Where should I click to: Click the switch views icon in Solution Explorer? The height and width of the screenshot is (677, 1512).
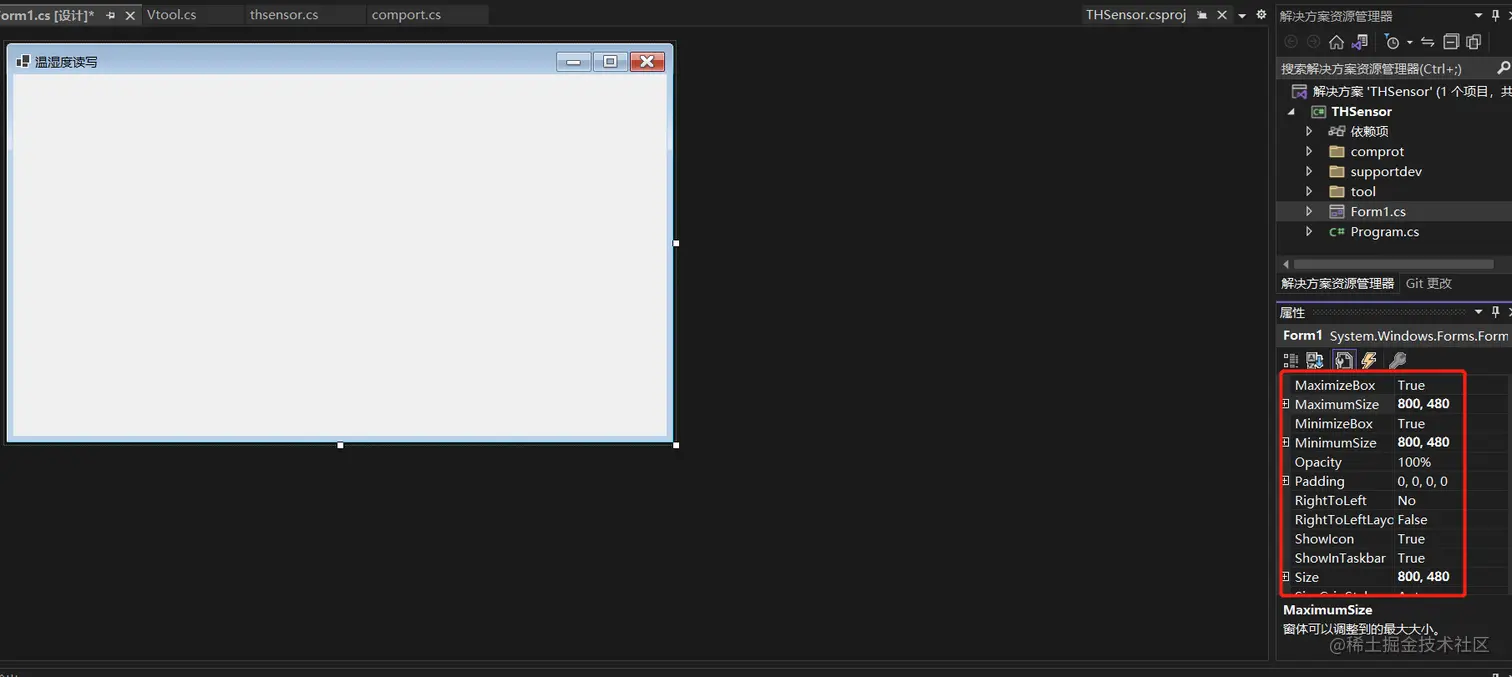[1359, 42]
